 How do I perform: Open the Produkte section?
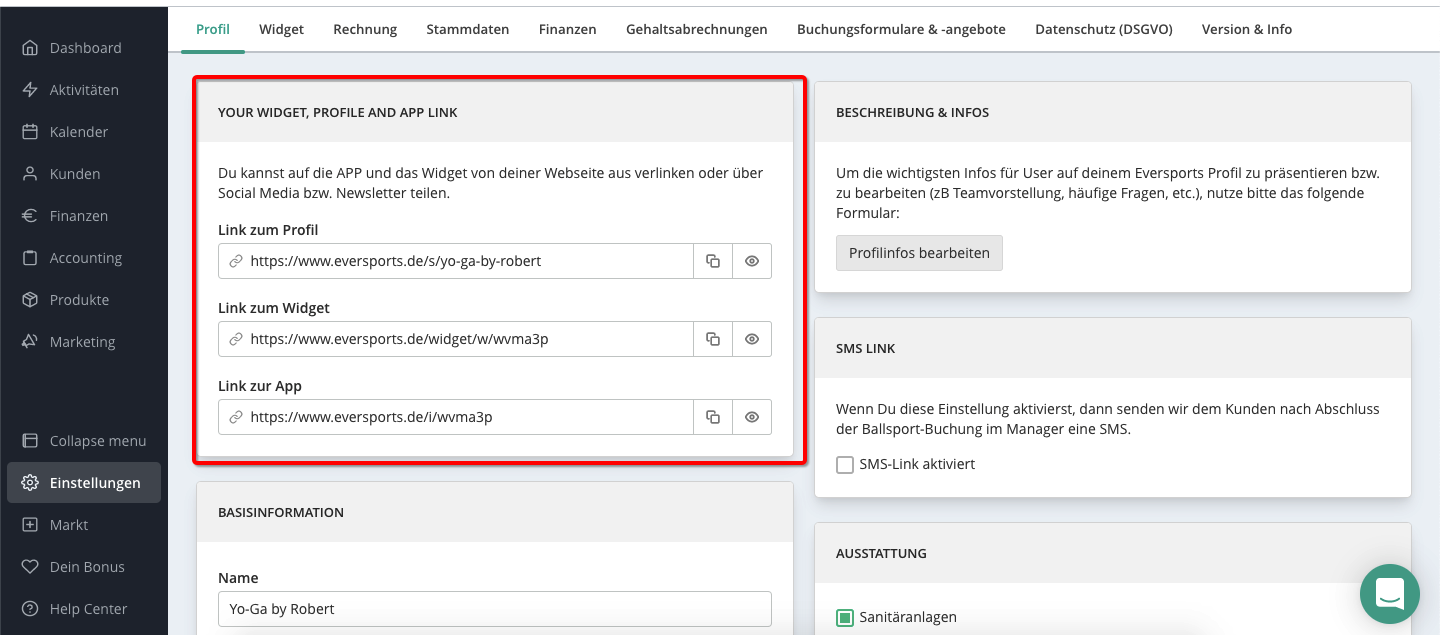[x=80, y=299]
